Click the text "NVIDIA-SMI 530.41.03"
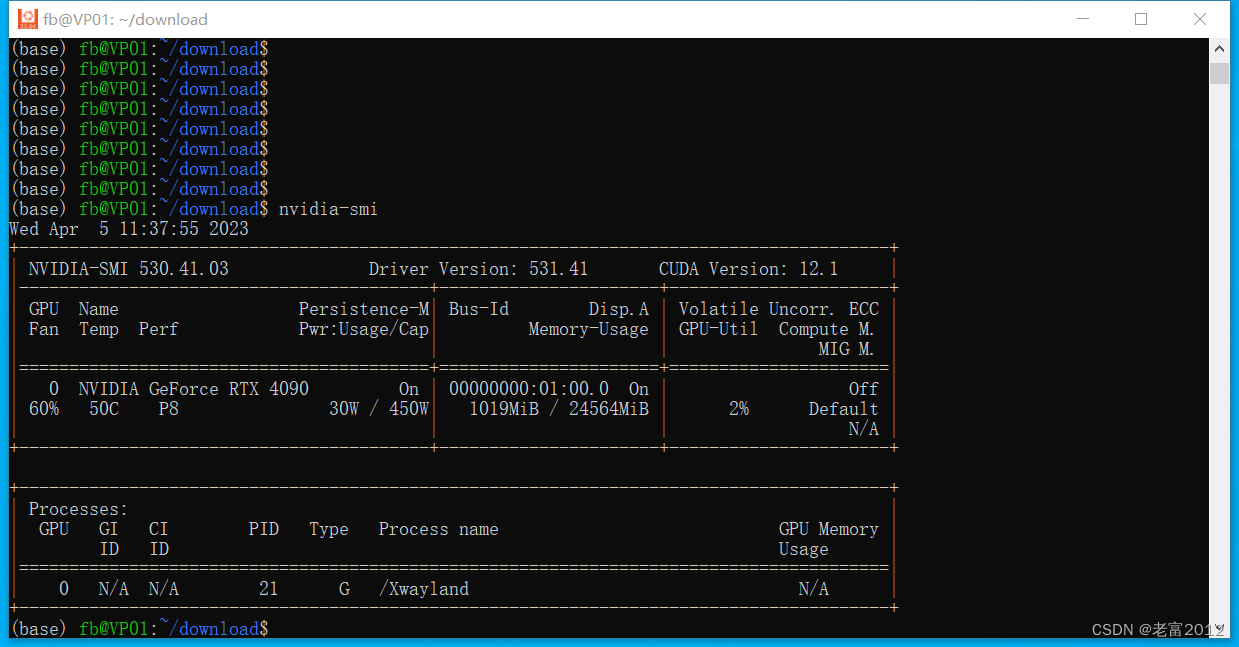This screenshot has width=1239, height=647. click(x=129, y=269)
